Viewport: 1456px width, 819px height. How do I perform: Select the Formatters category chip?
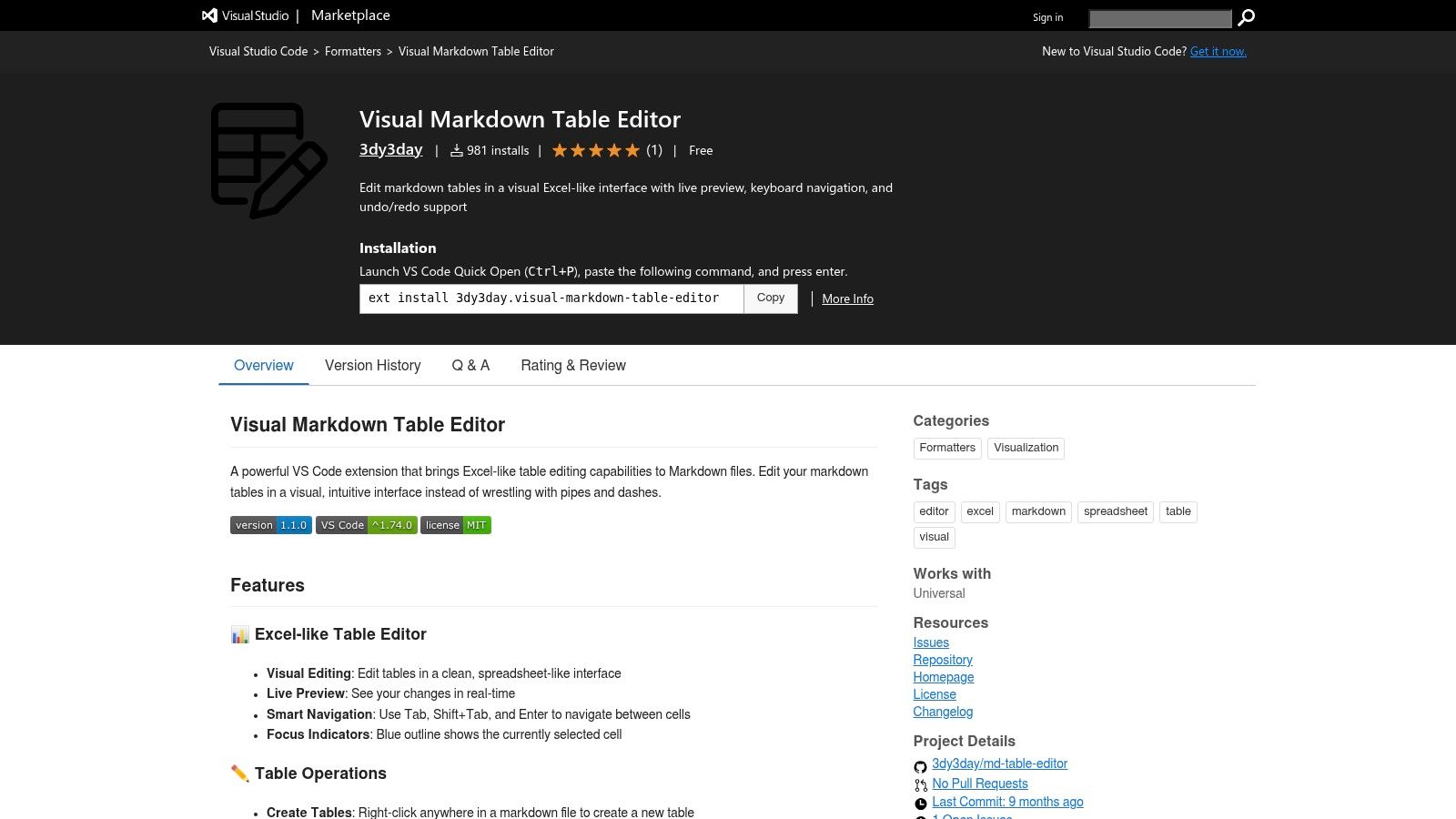coord(947,448)
